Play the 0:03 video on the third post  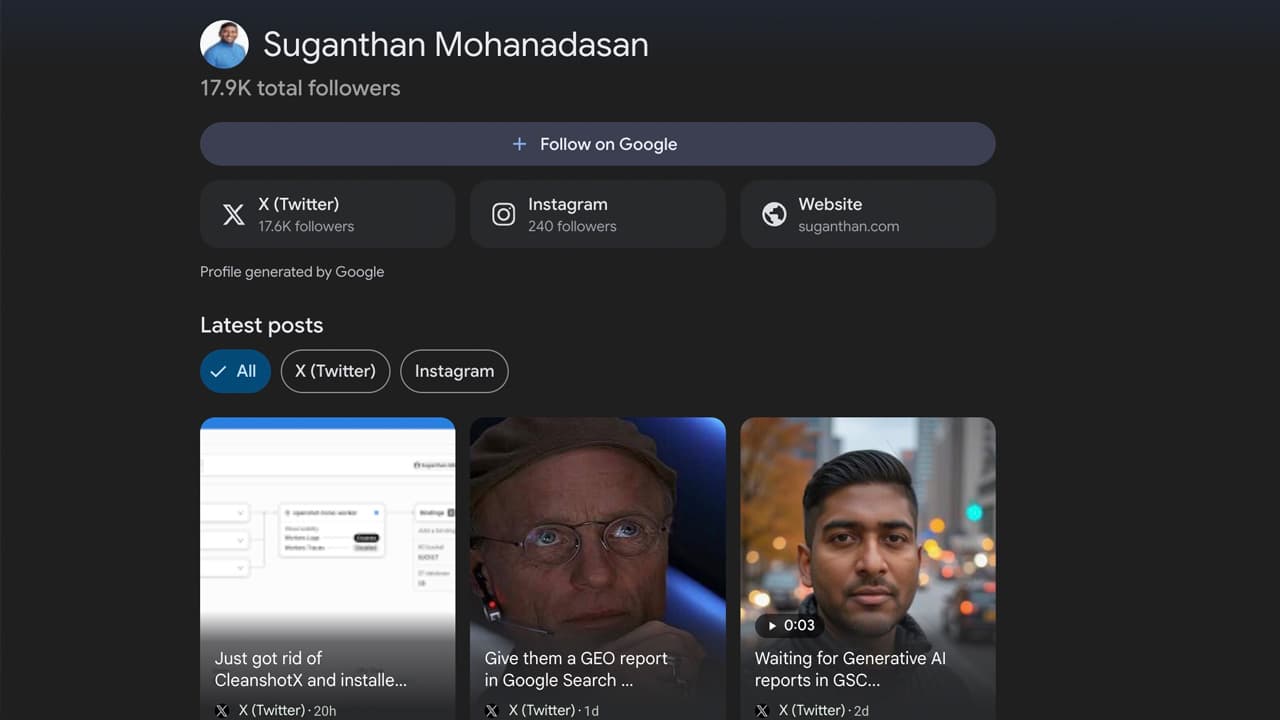790,625
